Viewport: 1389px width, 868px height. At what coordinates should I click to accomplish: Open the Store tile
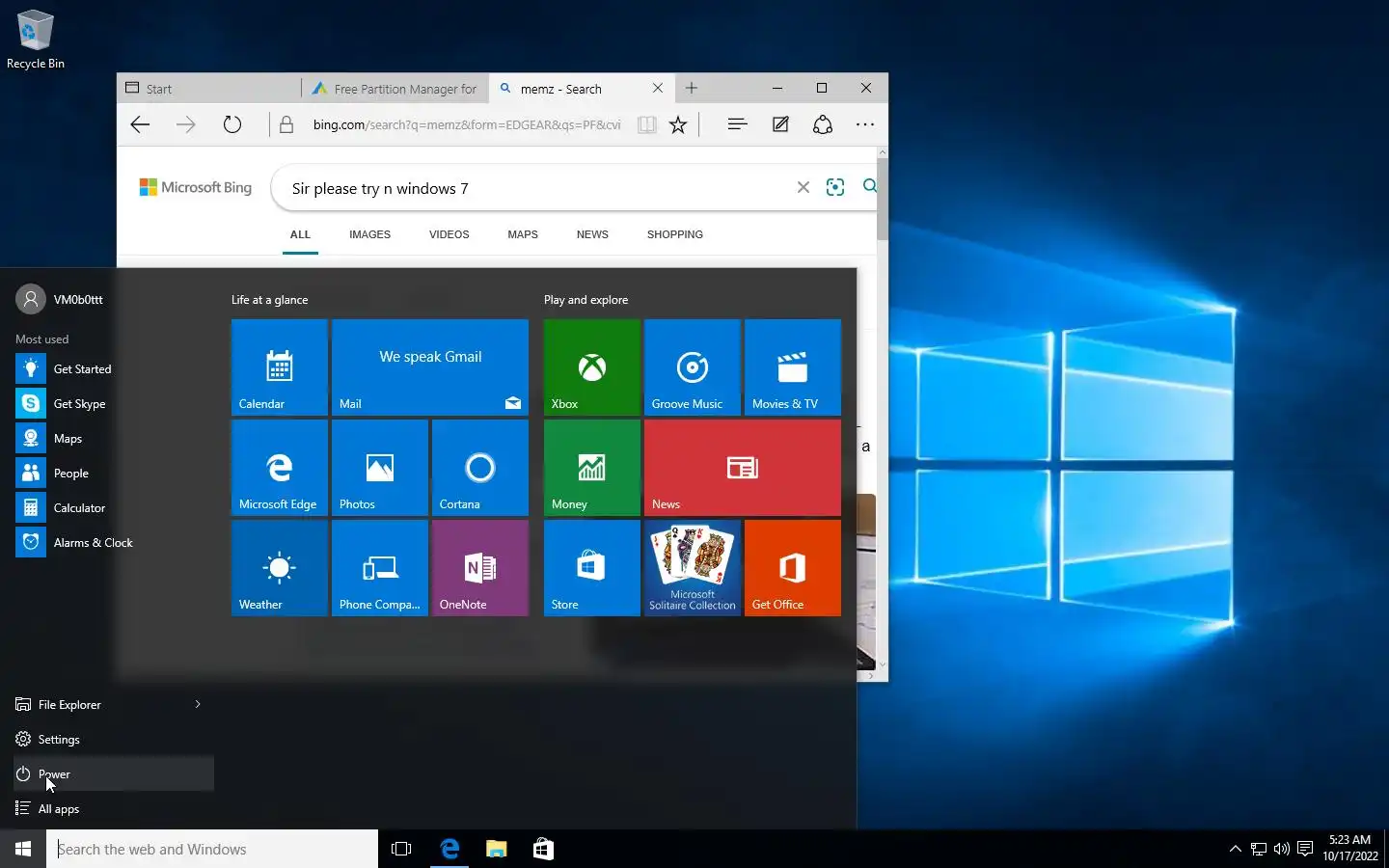point(592,568)
